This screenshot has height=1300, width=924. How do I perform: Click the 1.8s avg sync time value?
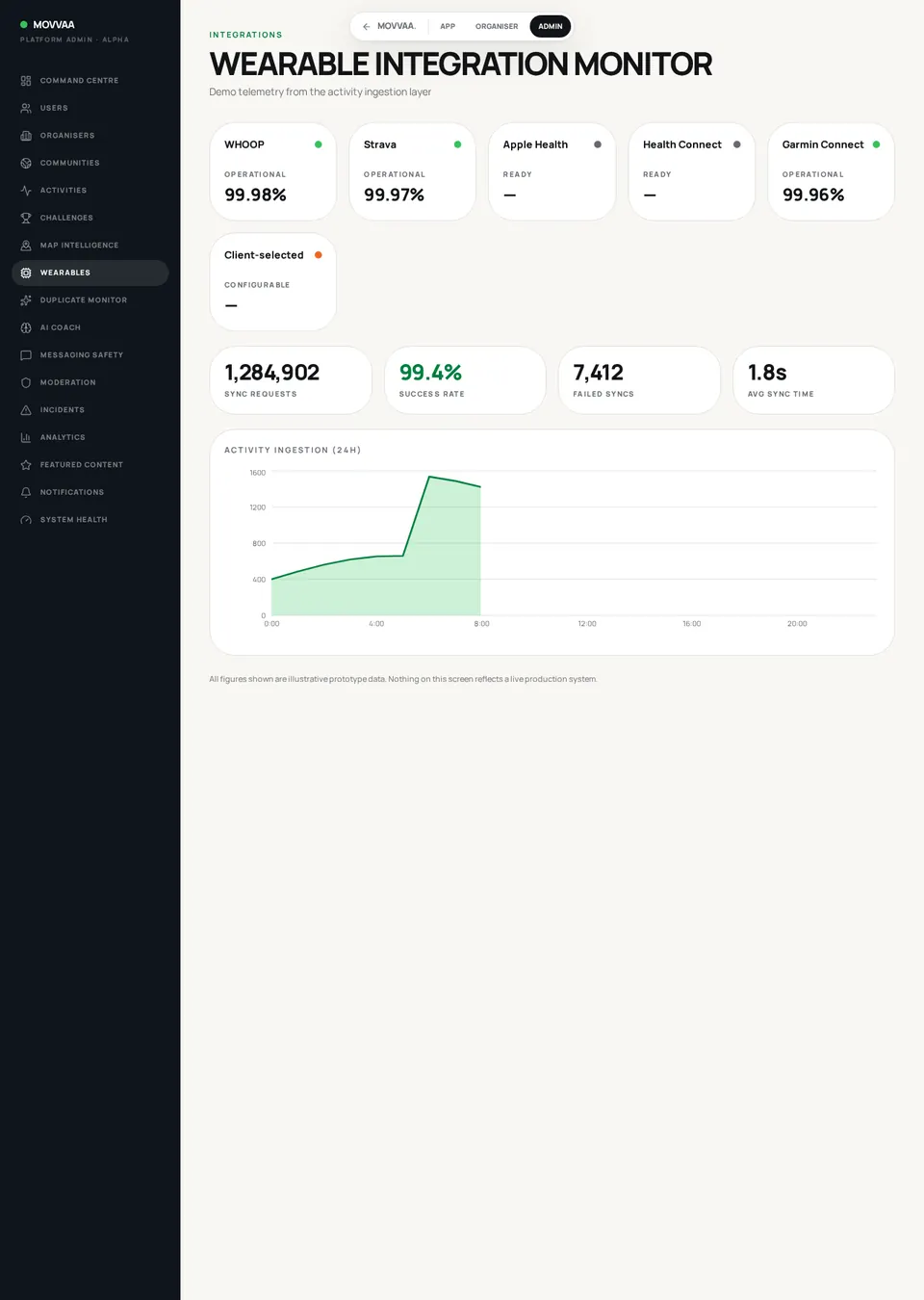tap(767, 373)
